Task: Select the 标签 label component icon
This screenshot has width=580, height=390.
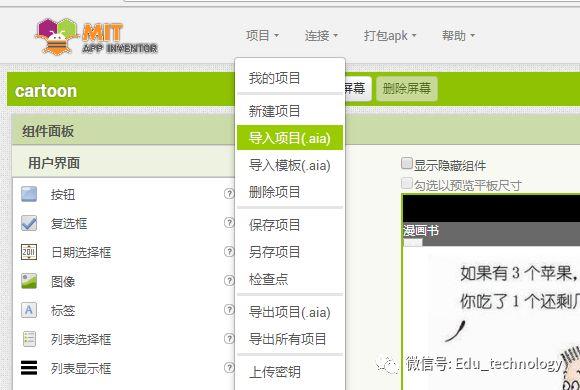Action: coord(29,310)
